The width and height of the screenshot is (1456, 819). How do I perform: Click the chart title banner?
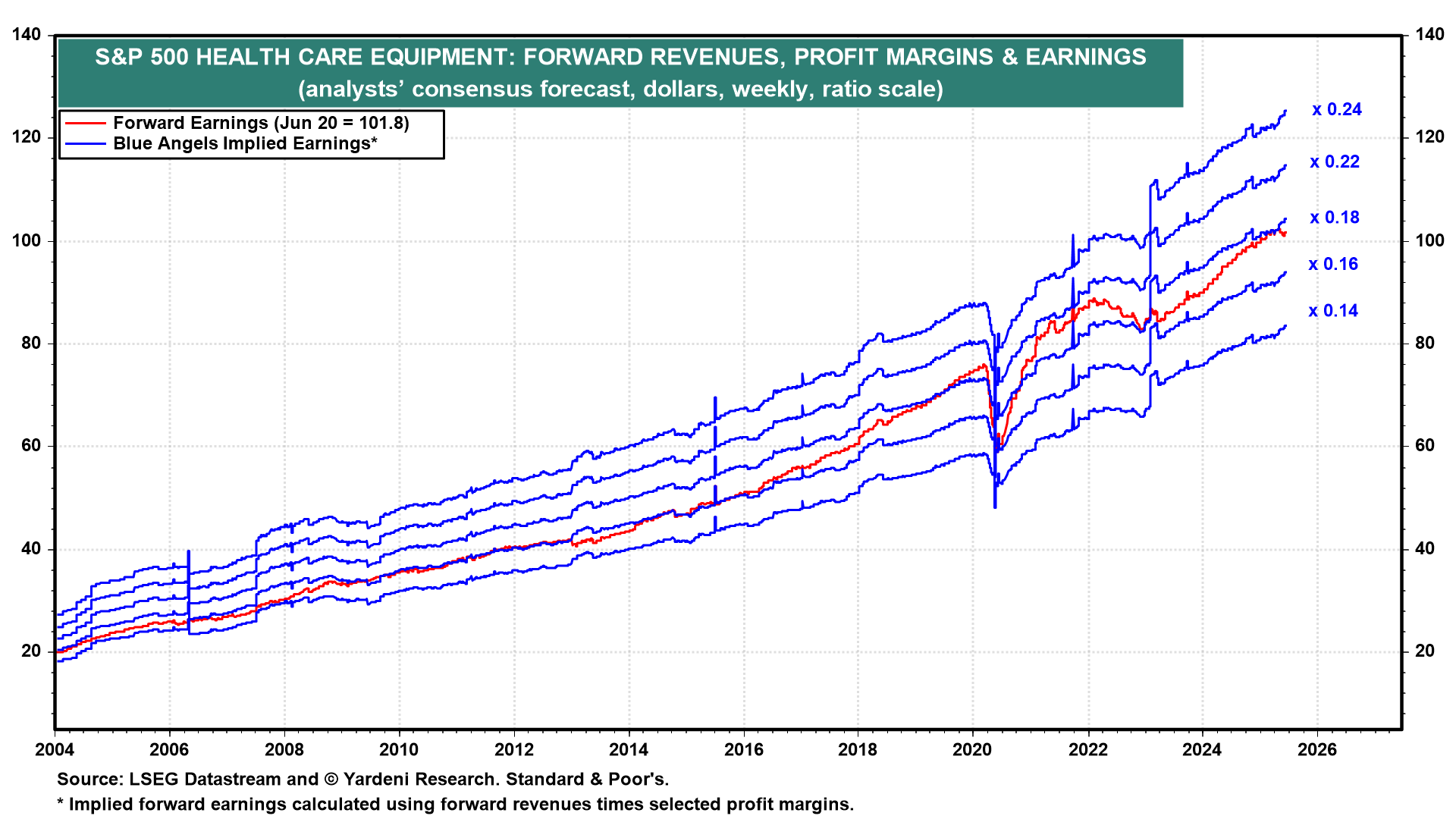(x=620, y=73)
